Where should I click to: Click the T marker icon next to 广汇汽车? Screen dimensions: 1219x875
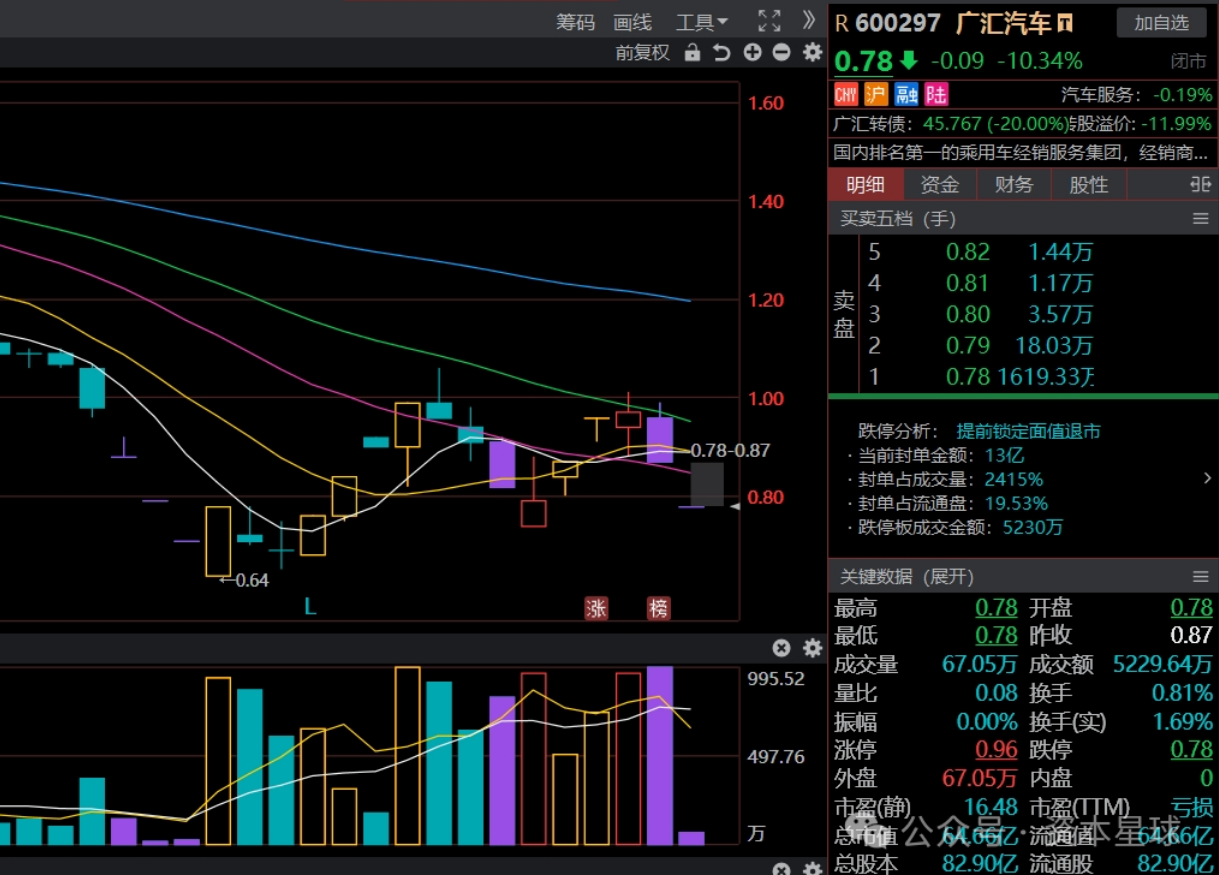click(1065, 23)
